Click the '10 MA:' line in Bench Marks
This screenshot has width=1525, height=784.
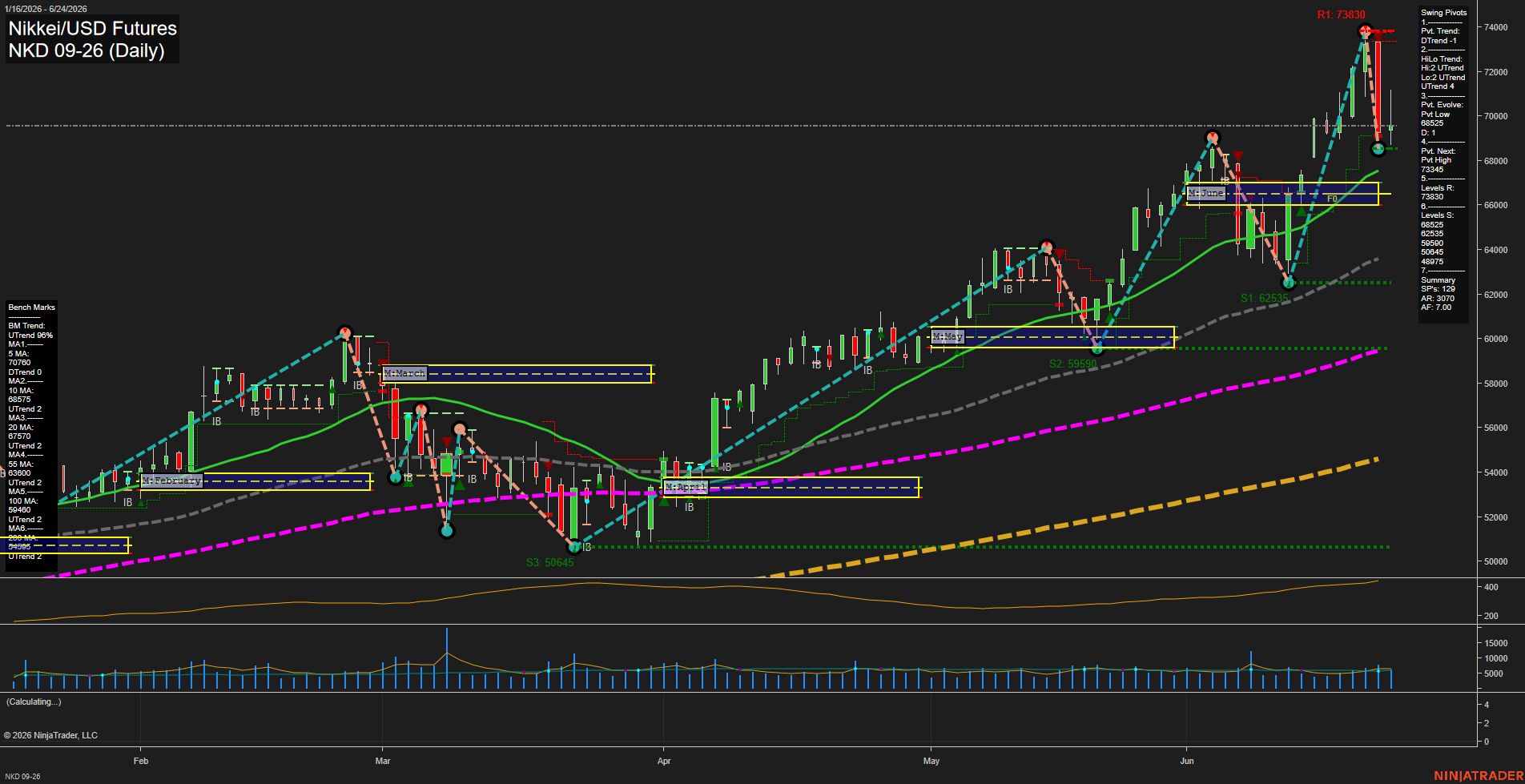click(21, 391)
